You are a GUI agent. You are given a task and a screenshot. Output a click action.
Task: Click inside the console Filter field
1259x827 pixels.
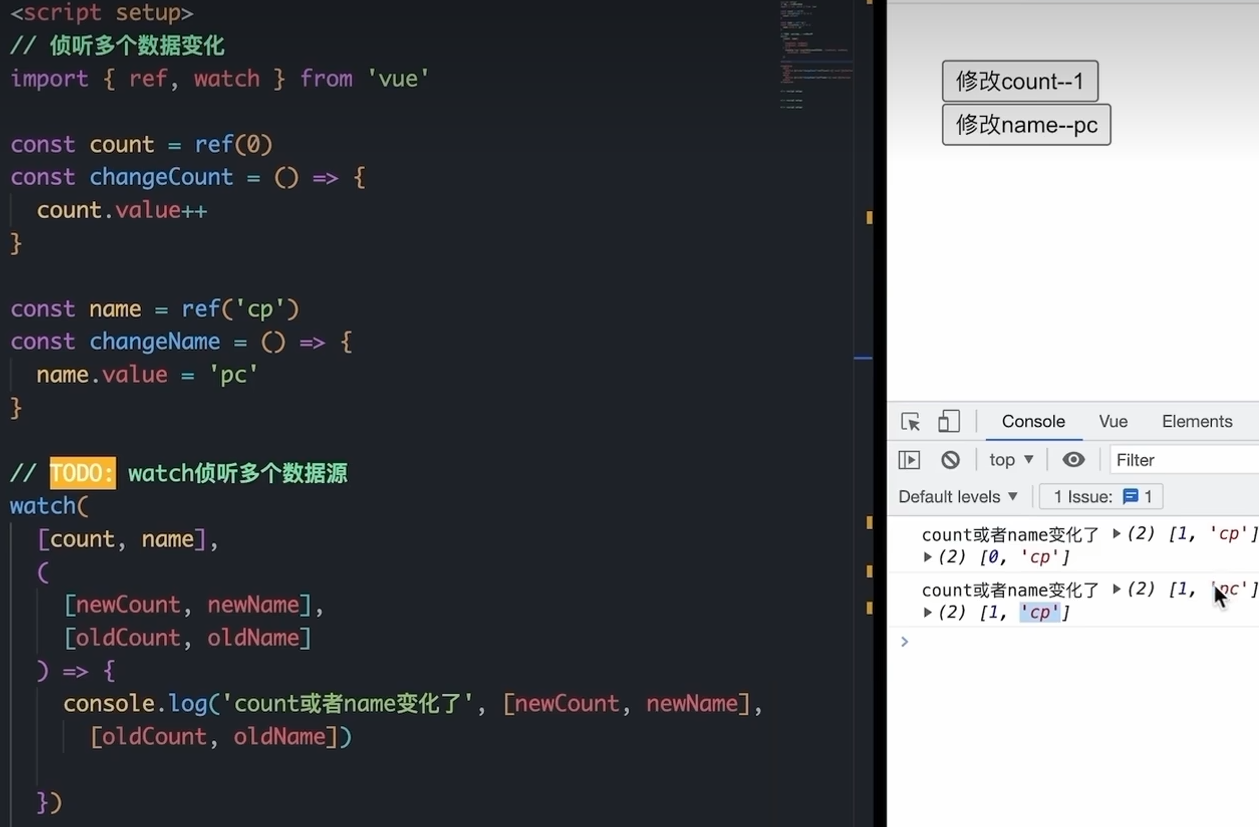pos(1180,459)
